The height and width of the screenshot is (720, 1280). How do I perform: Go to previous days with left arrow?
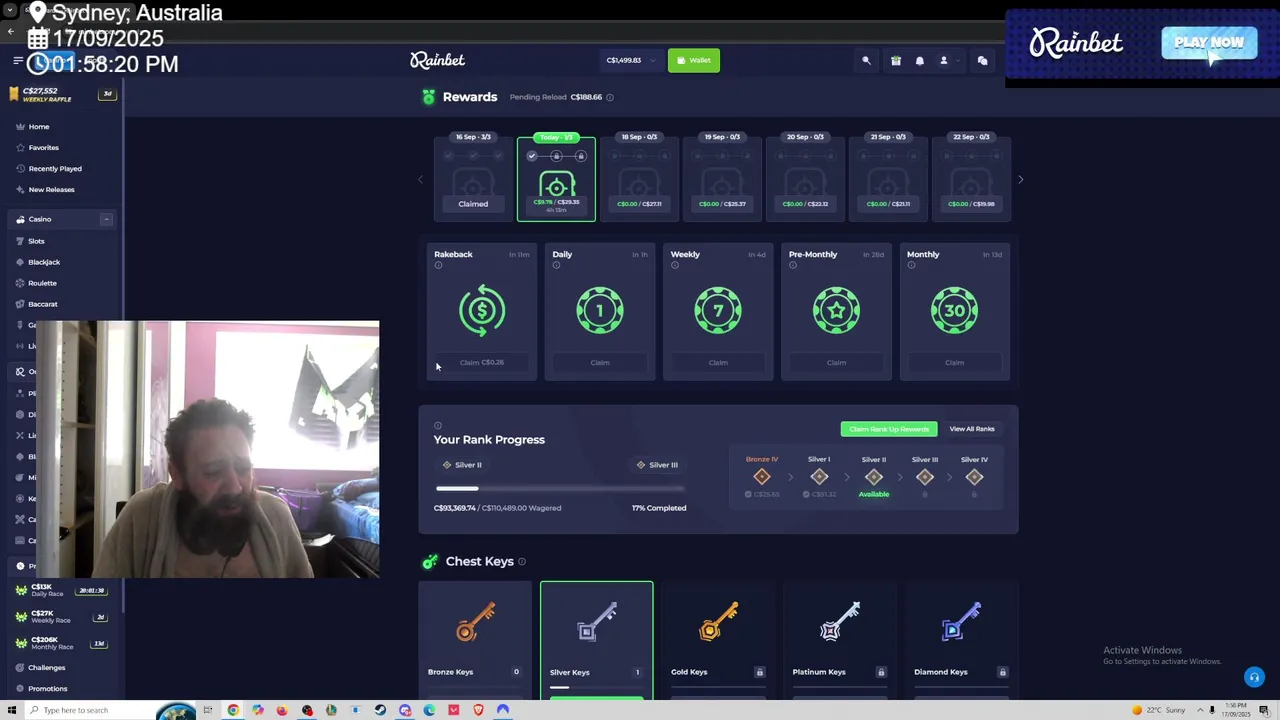click(x=421, y=179)
